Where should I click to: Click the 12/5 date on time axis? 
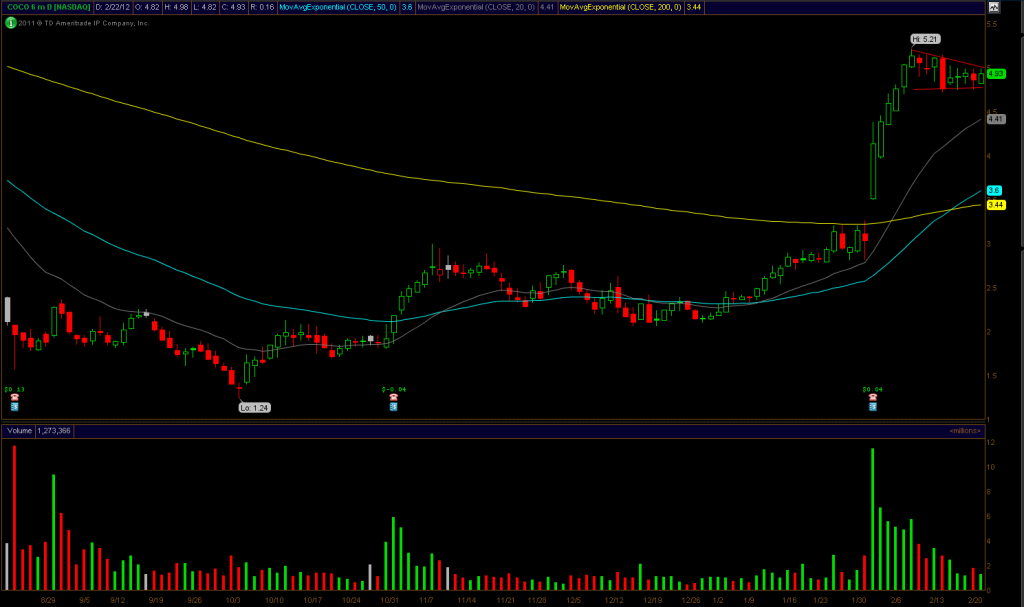tap(573, 600)
